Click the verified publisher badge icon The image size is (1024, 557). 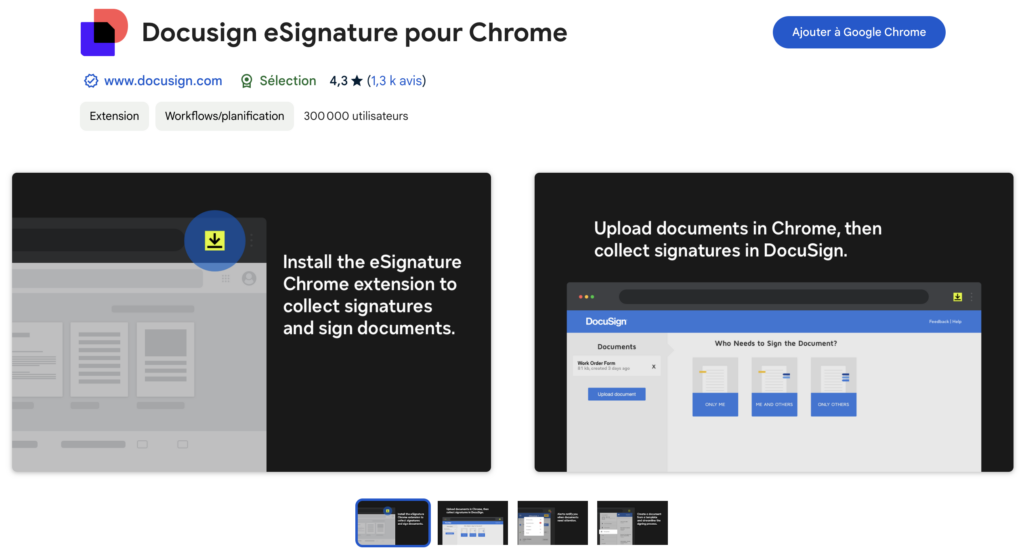[x=91, y=81]
